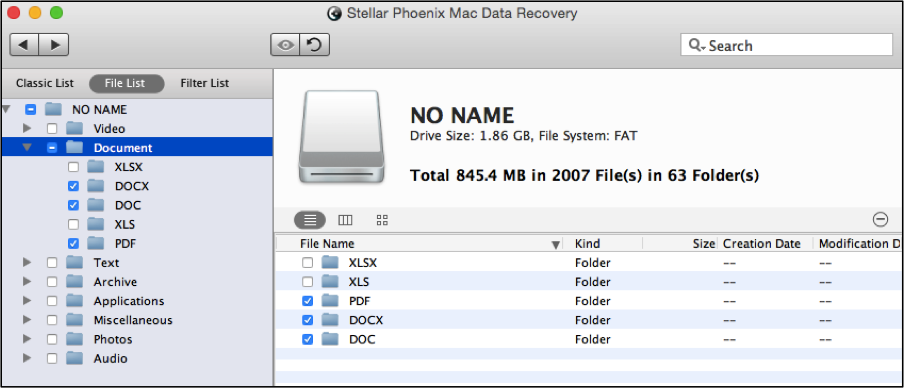Click the circled minus icon

880,219
